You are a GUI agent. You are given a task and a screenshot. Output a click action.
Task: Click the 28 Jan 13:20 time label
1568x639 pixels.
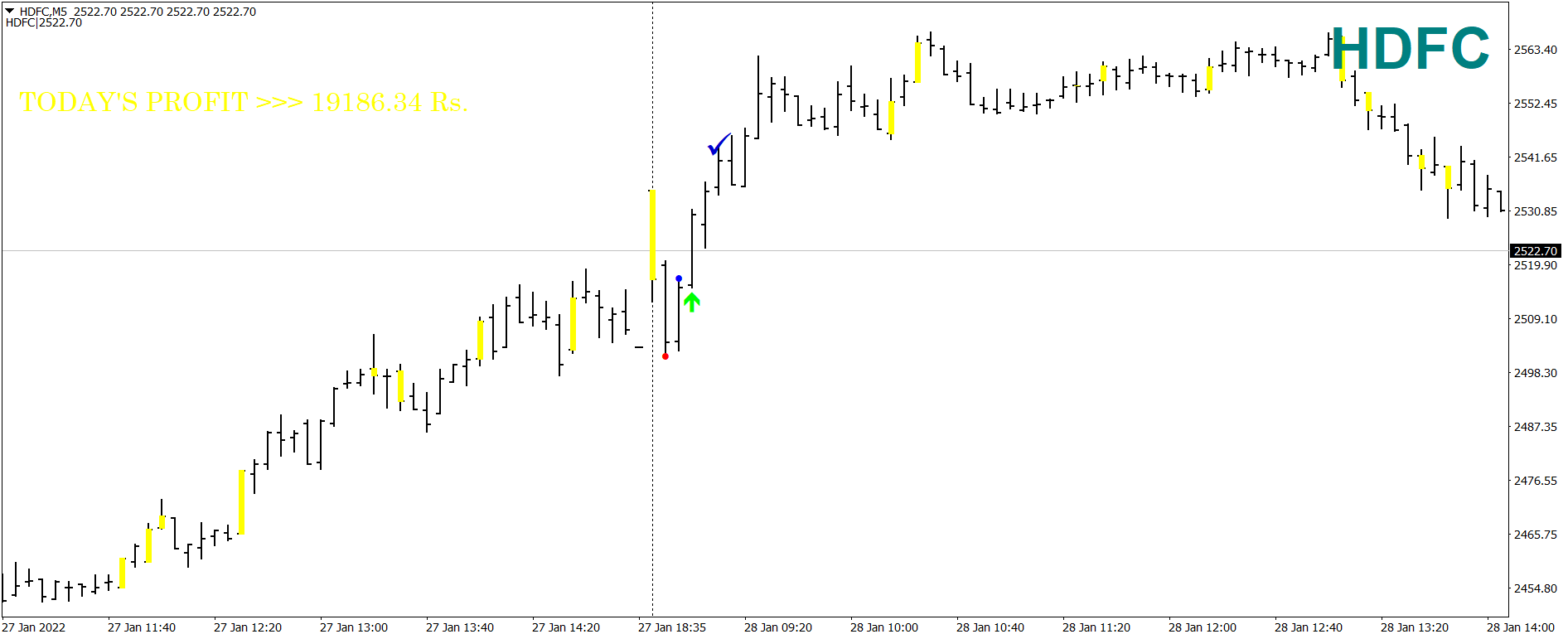[x=1415, y=627]
